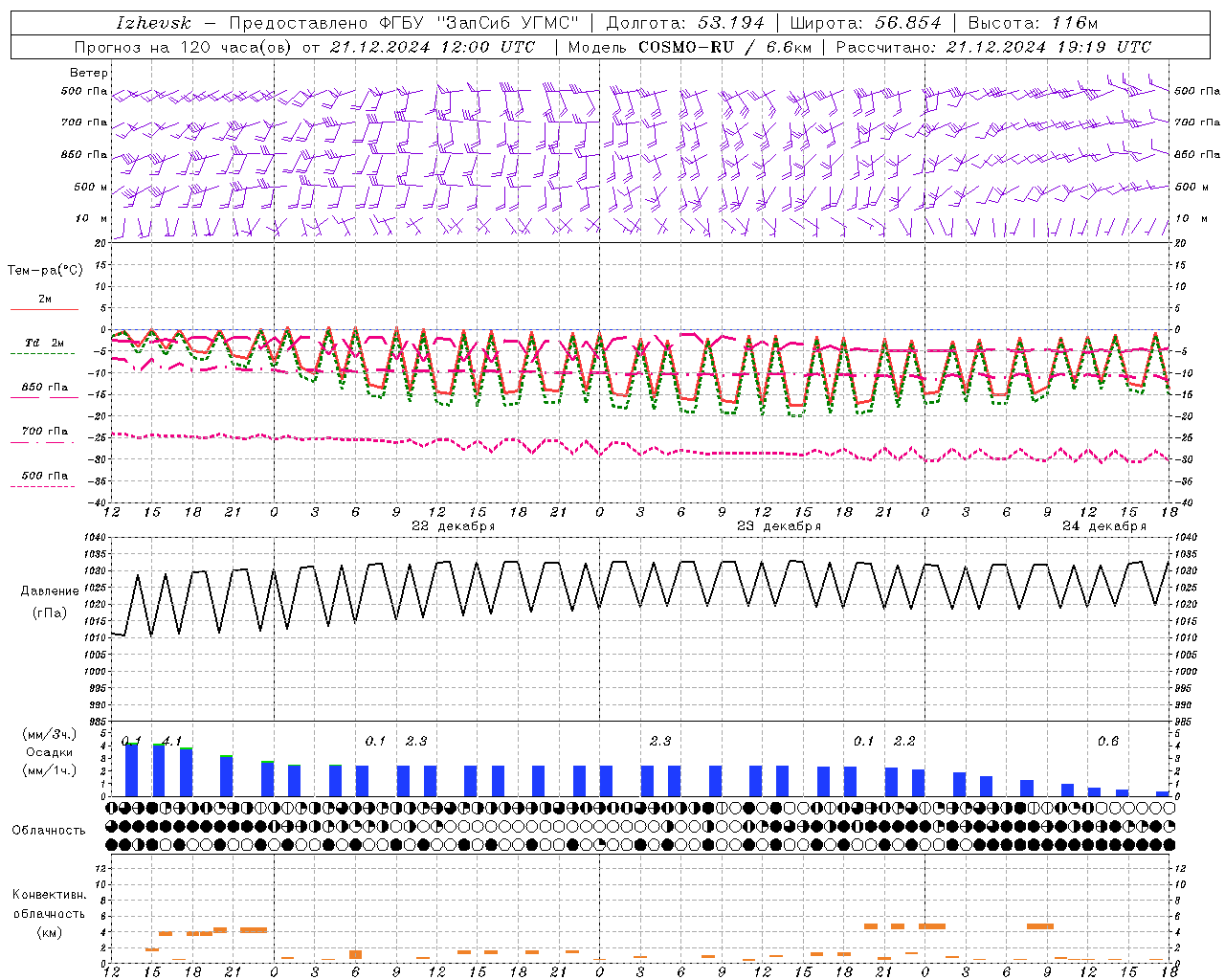This screenshot has height=980, width=1225.
Task: Click the left "-40" temperature axis value
Action: pyautogui.click(x=99, y=502)
